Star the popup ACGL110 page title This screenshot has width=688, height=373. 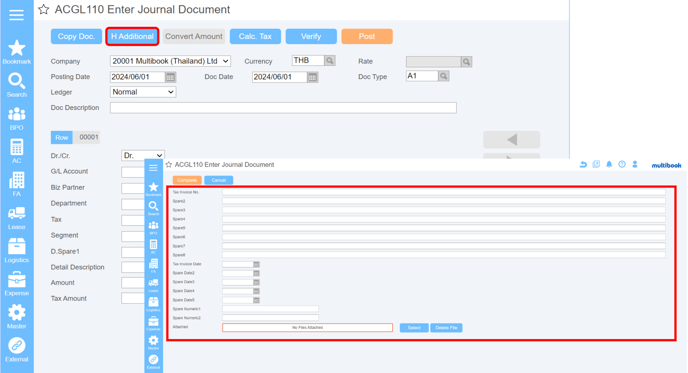pyautogui.click(x=168, y=165)
